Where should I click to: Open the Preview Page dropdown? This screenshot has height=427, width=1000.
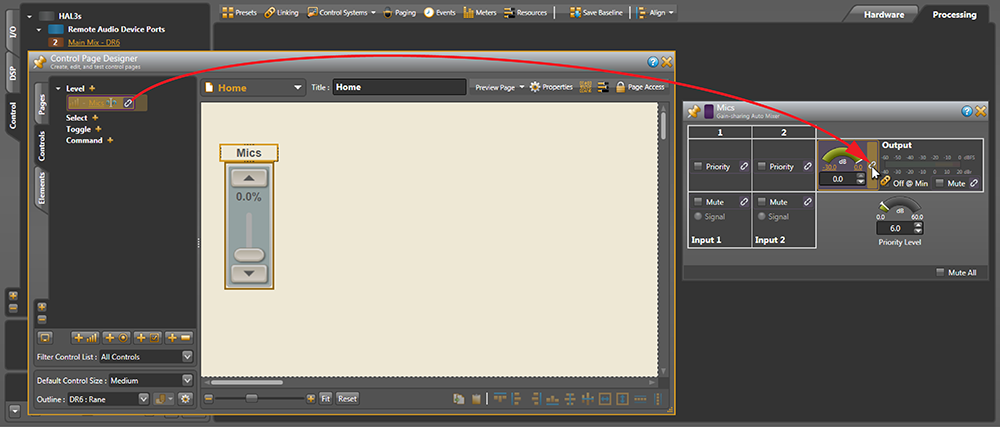tap(499, 87)
